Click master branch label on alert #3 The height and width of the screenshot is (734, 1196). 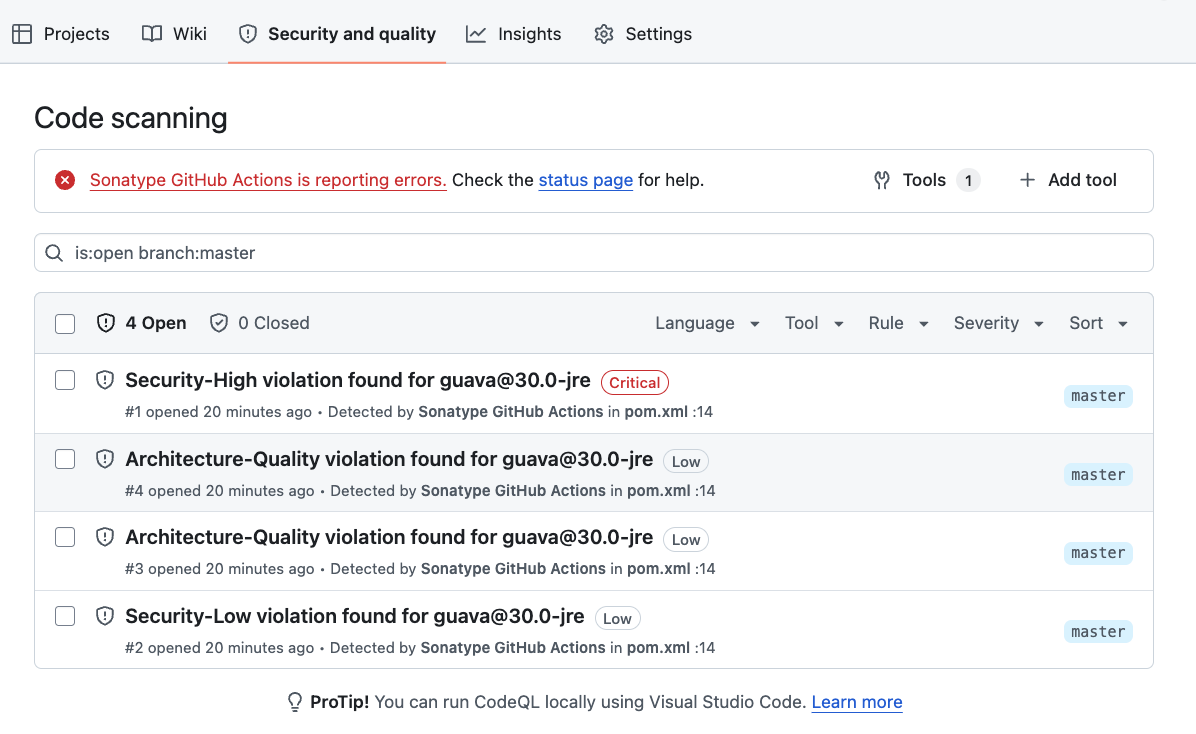pyautogui.click(x=1098, y=553)
